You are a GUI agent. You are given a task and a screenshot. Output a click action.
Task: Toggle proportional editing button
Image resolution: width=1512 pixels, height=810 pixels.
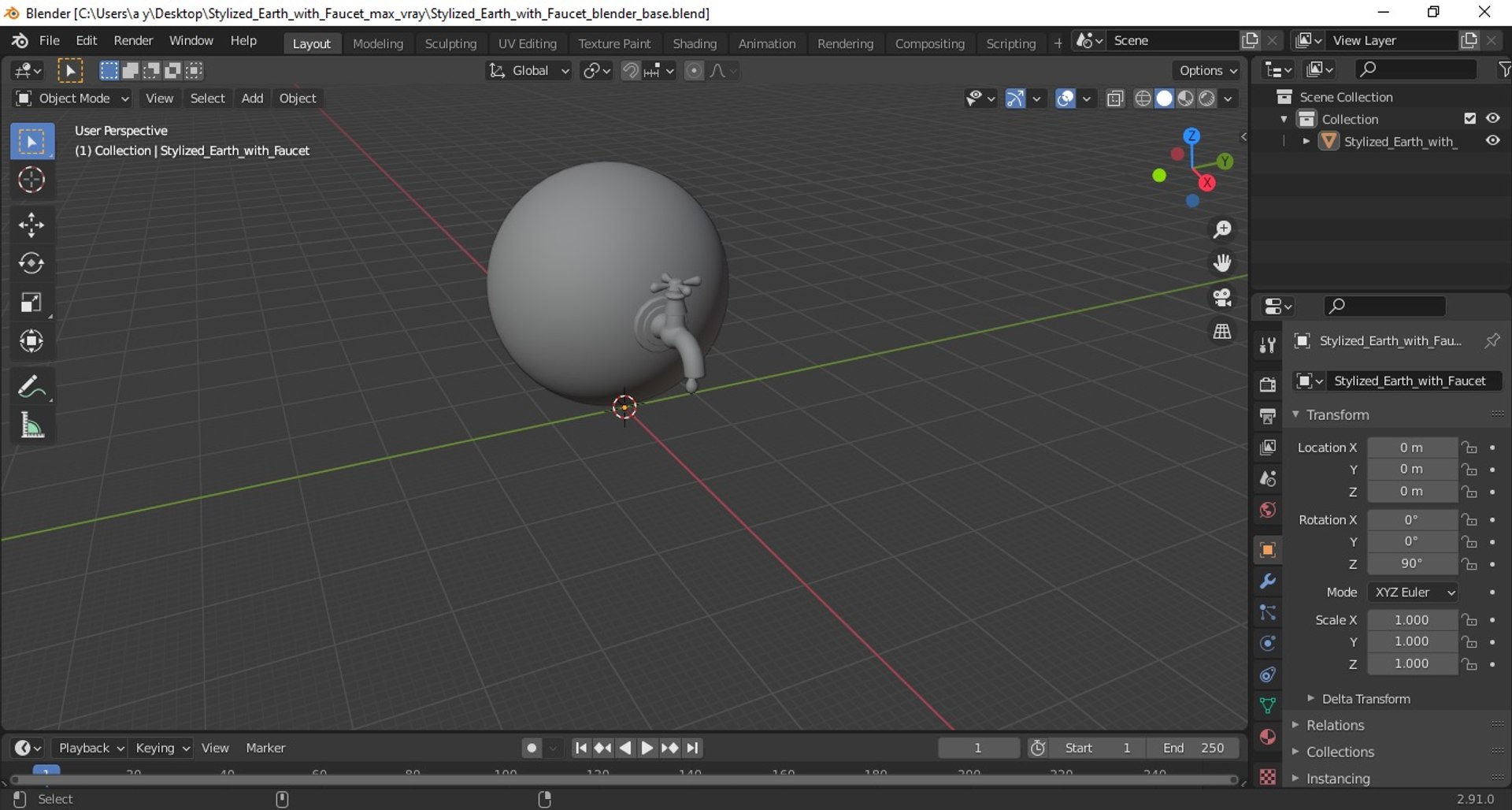point(694,71)
